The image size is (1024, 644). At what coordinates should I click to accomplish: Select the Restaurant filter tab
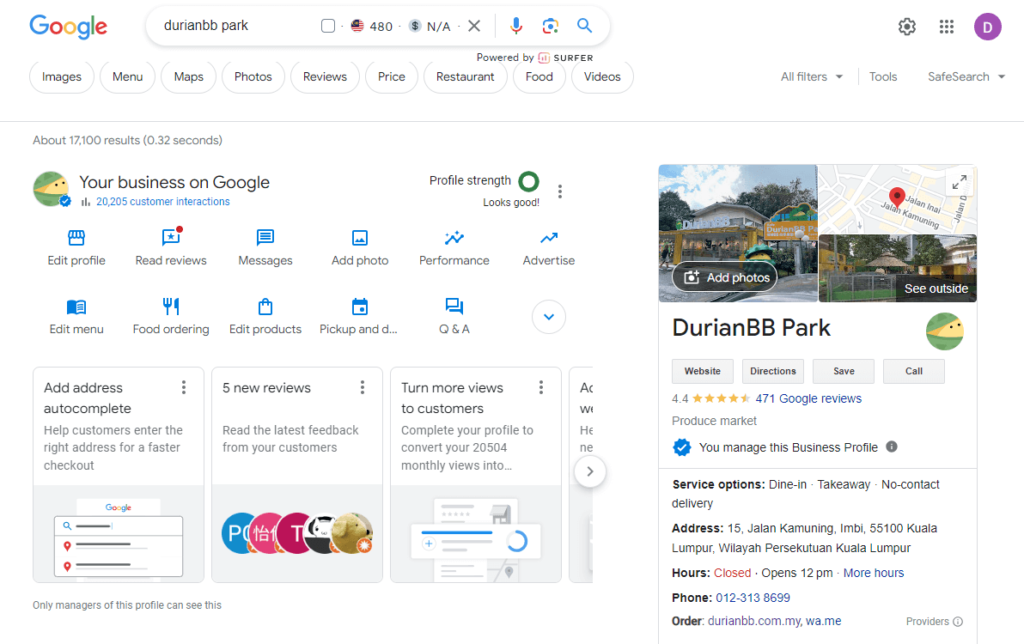pyautogui.click(x=465, y=77)
